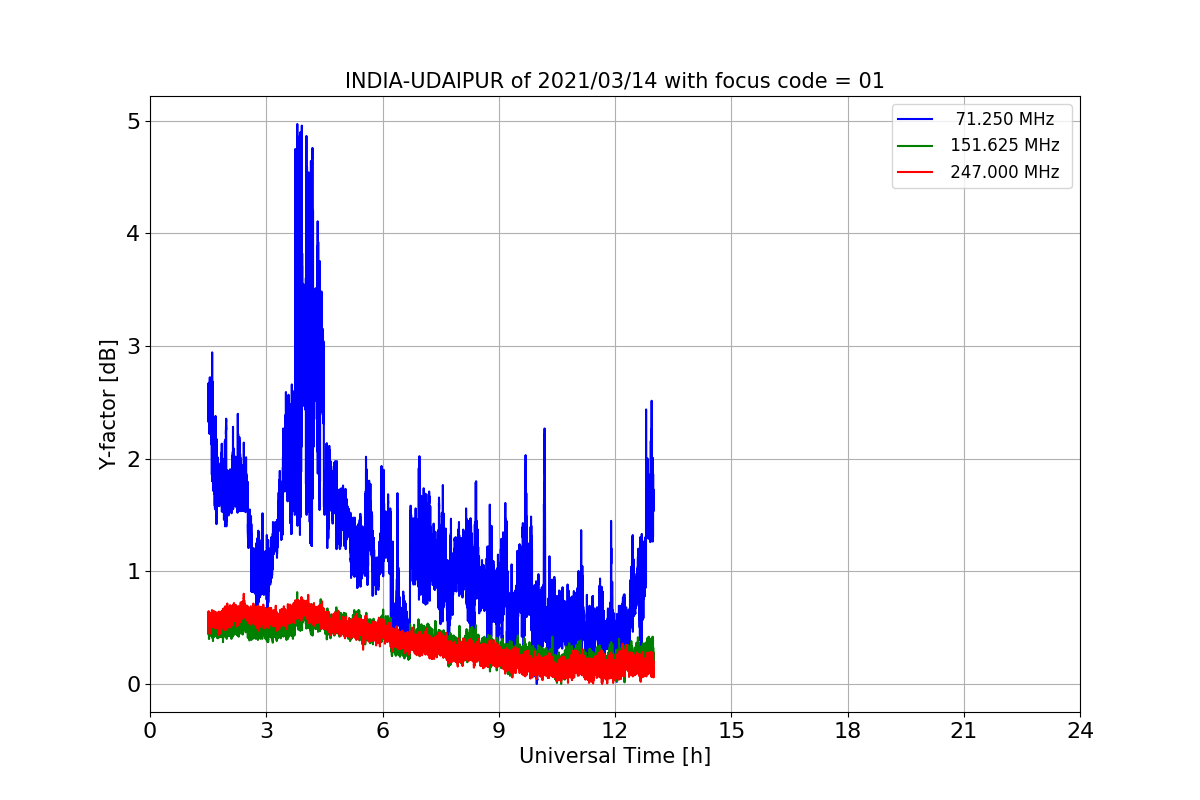The width and height of the screenshot is (1200, 800).
Task: Click the blue spike at the end near 13 h
Action: (x=651, y=404)
